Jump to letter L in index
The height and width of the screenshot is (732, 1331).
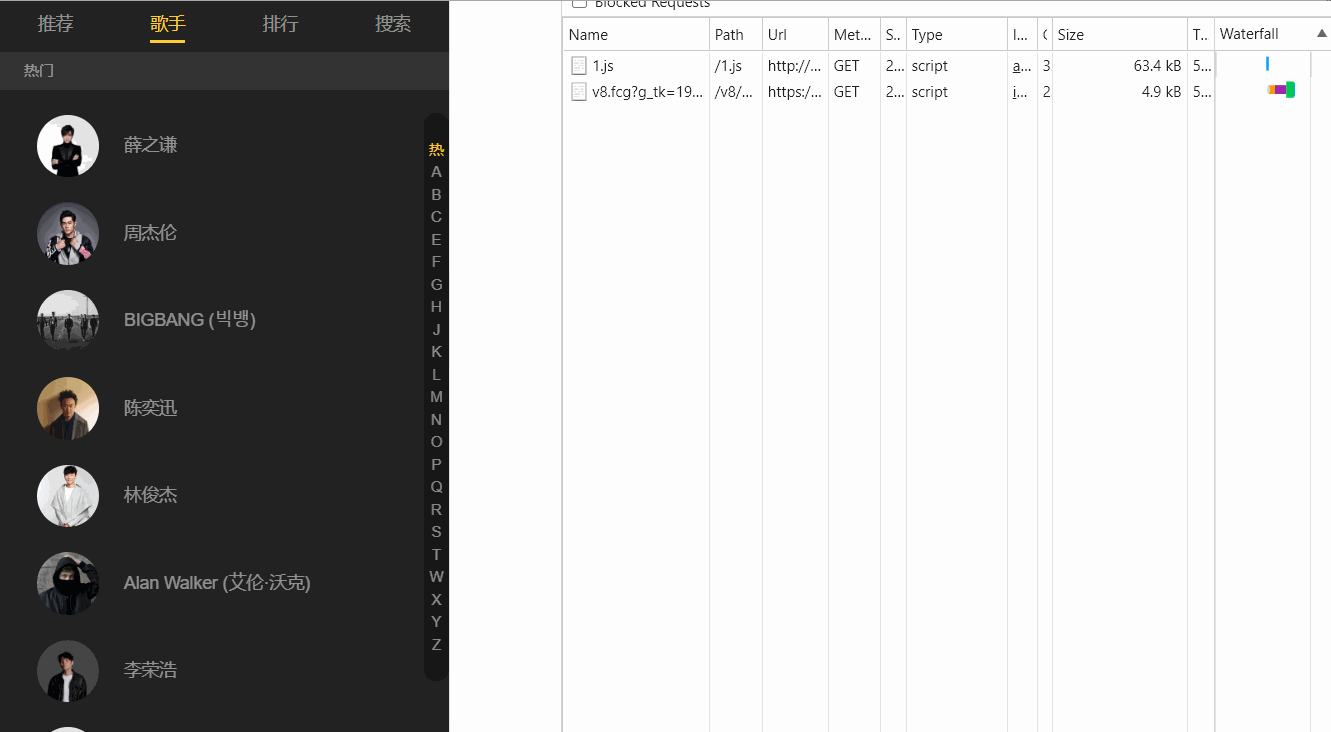[x=436, y=375]
